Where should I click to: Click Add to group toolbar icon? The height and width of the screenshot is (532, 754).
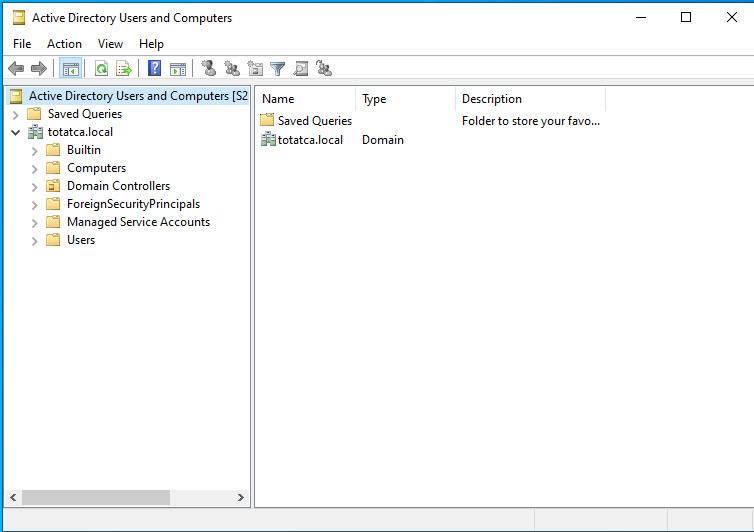[x=324, y=68]
